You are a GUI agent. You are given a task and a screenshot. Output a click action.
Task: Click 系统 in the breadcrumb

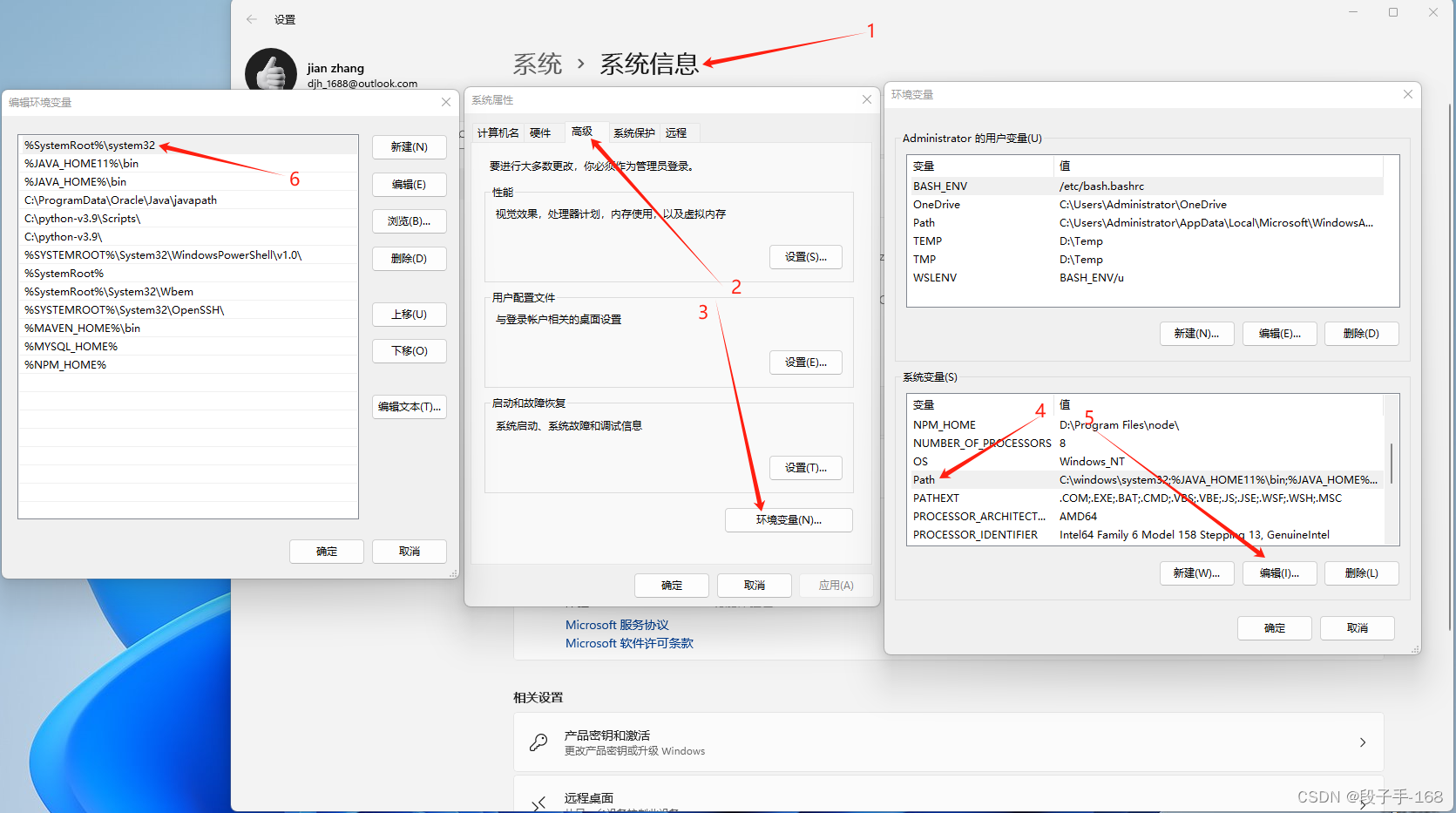pyautogui.click(x=538, y=64)
